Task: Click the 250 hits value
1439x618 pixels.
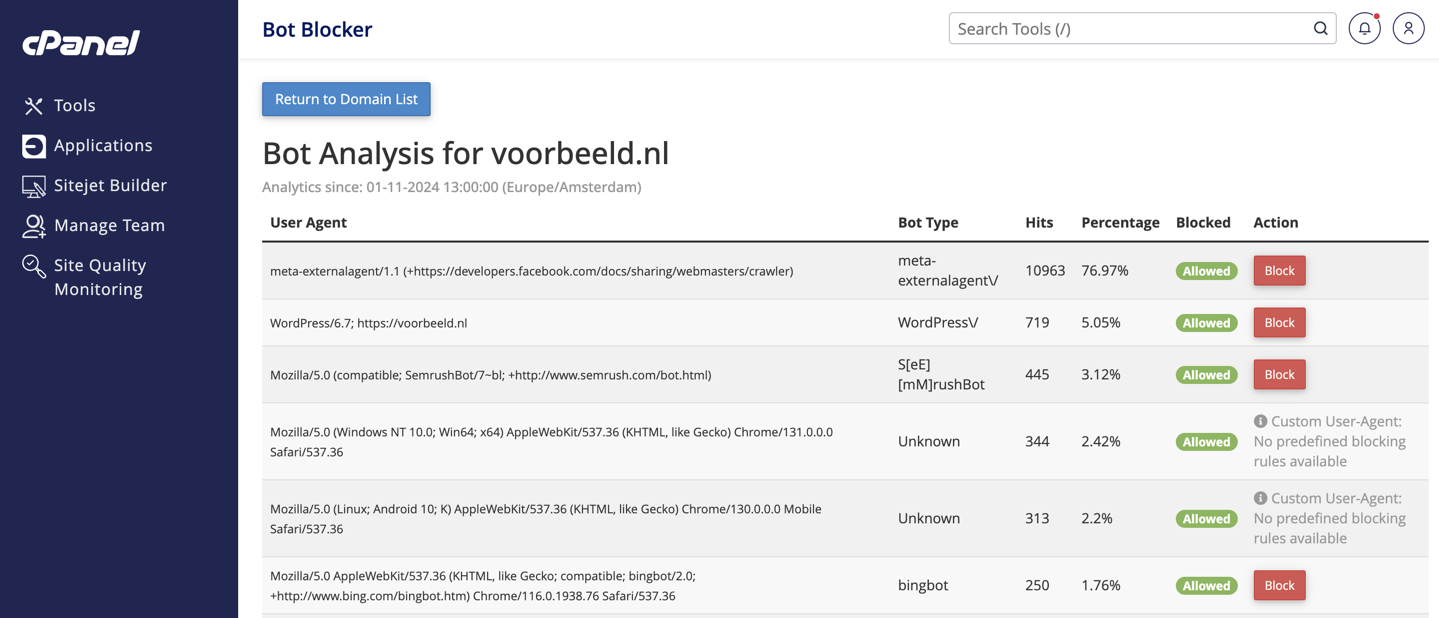Action: (x=1037, y=586)
